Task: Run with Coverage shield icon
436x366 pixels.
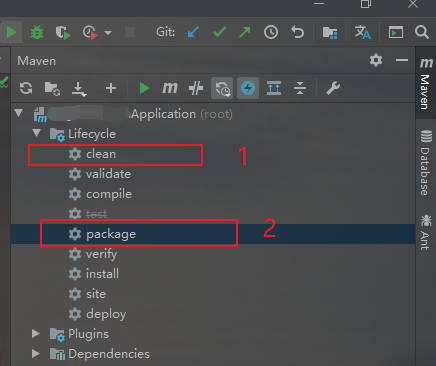Action: point(63,32)
